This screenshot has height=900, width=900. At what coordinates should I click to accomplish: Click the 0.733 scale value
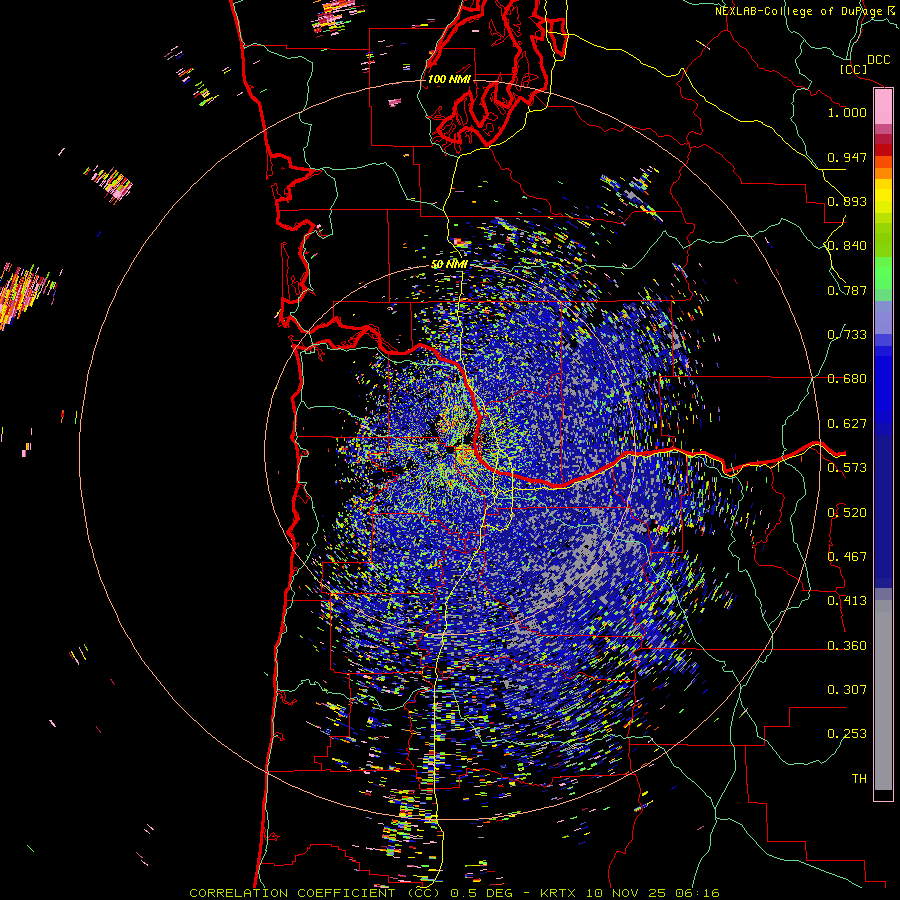(847, 335)
